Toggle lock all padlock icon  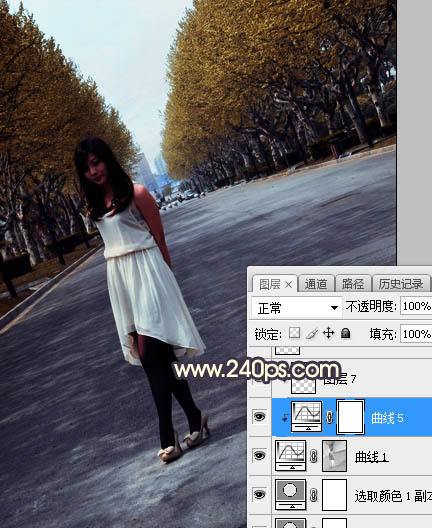345,333
